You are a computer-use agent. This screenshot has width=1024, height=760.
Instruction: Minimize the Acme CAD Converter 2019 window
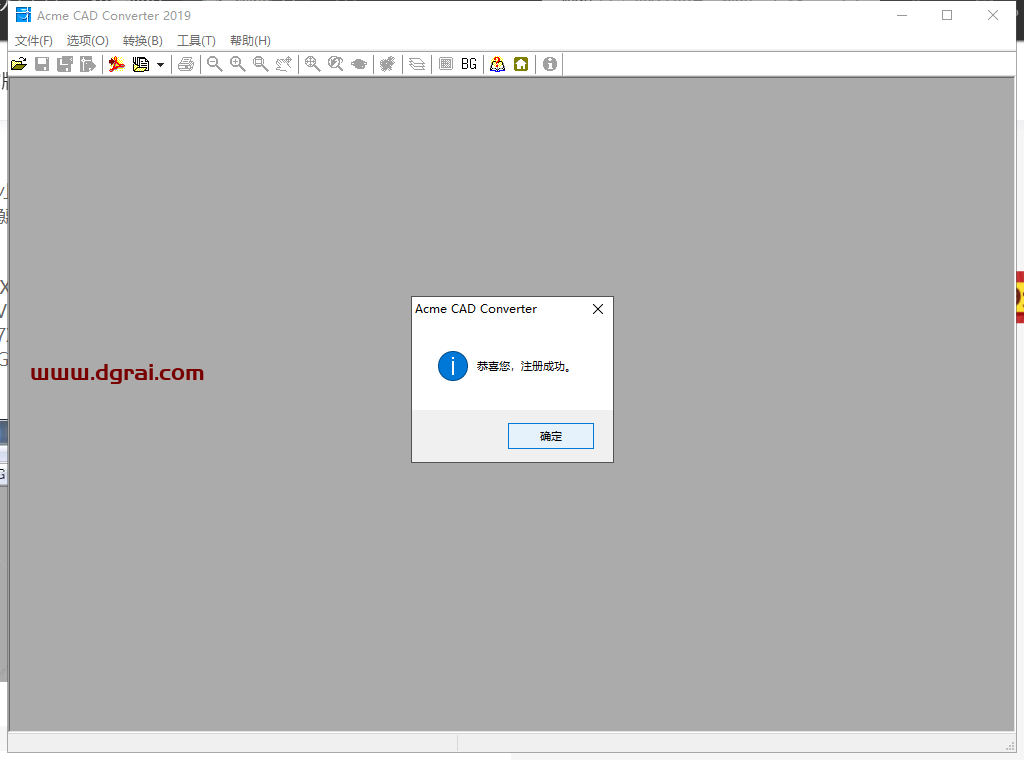point(902,15)
